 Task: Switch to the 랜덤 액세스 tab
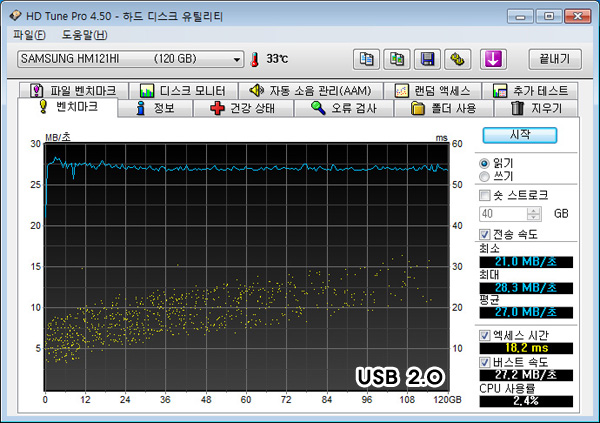(x=432, y=91)
